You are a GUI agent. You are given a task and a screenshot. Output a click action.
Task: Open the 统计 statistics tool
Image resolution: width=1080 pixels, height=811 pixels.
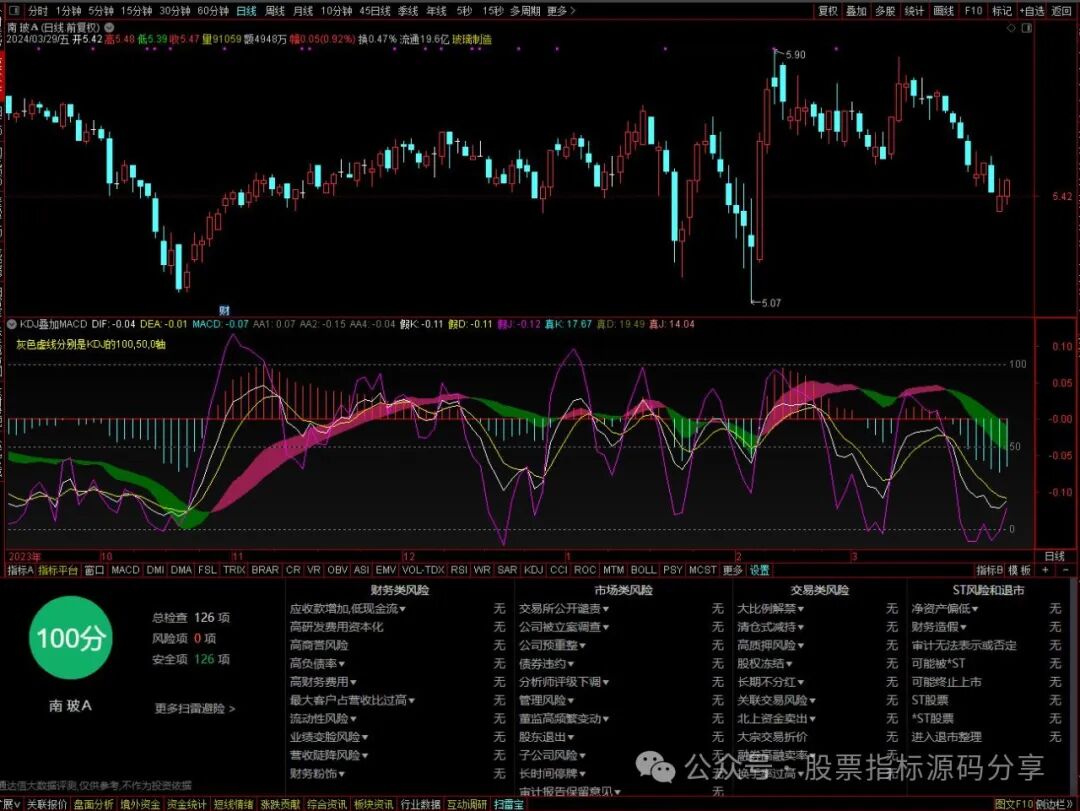coord(914,11)
